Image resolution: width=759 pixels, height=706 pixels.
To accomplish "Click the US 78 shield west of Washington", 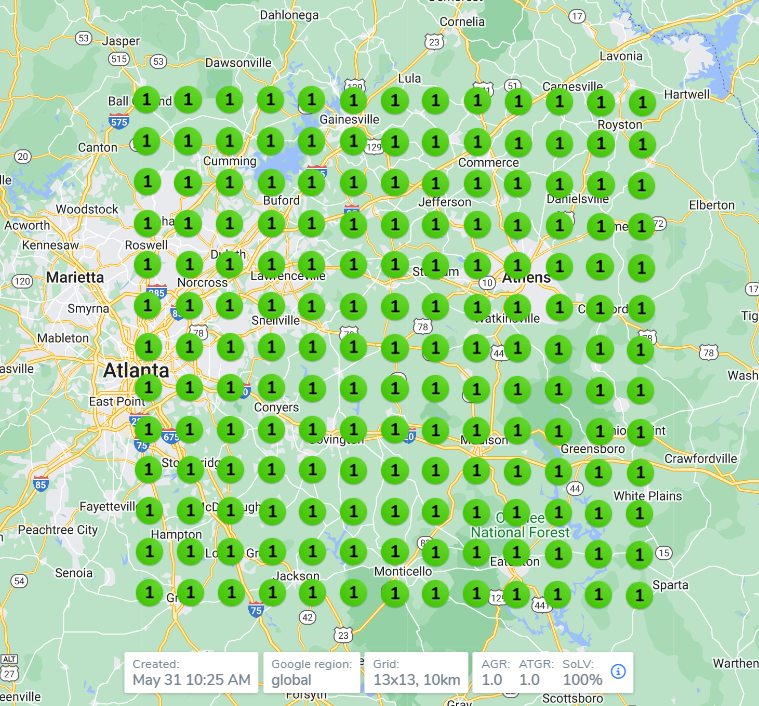I will (x=709, y=352).
